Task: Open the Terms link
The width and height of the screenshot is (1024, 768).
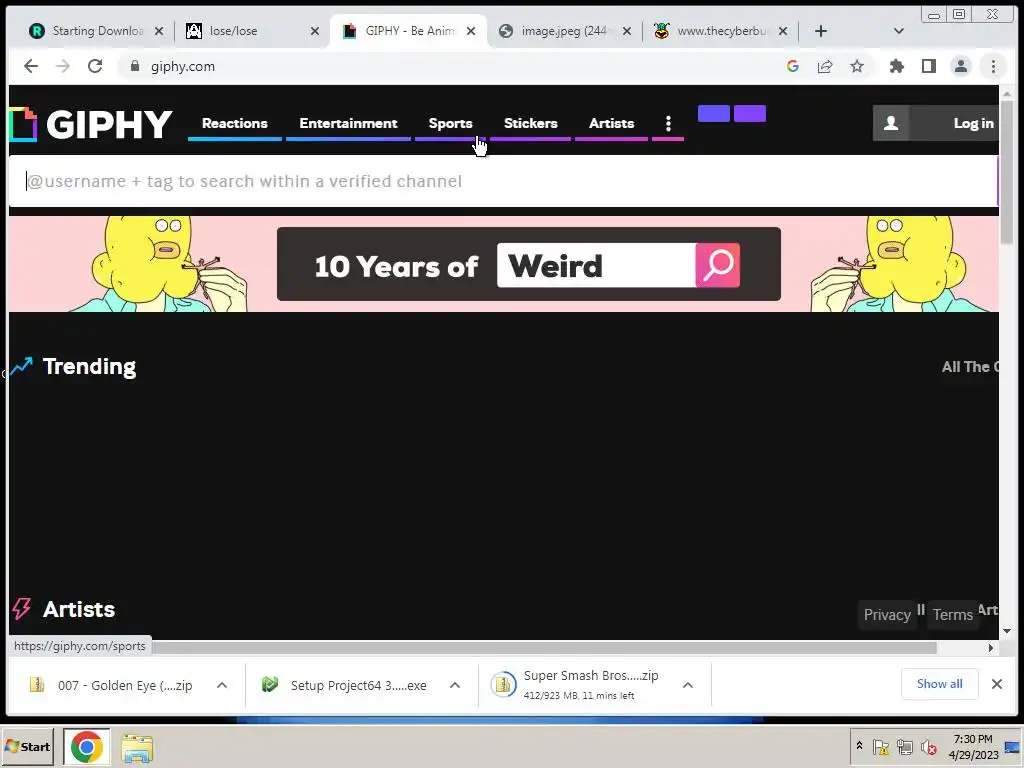Action: coord(953,615)
